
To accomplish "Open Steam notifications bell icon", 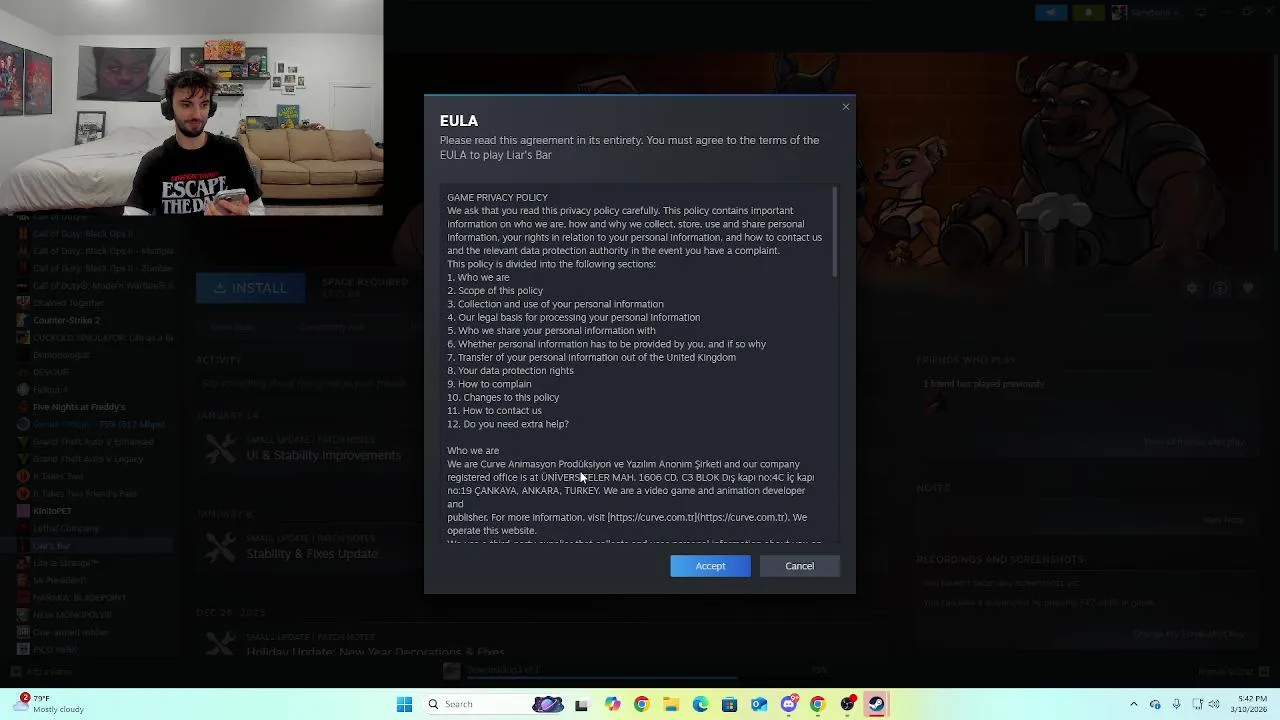I will pos(1088,12).
